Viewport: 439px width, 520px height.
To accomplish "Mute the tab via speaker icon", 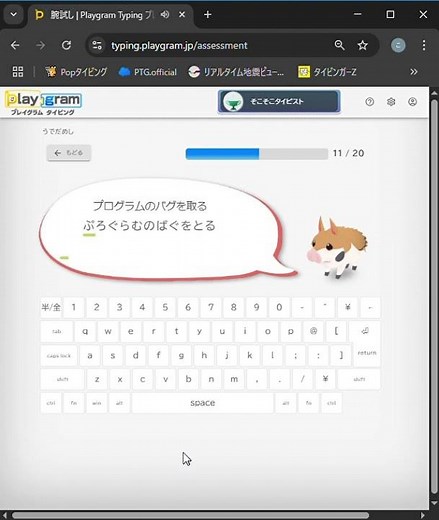I will click(x=165, y=15).
